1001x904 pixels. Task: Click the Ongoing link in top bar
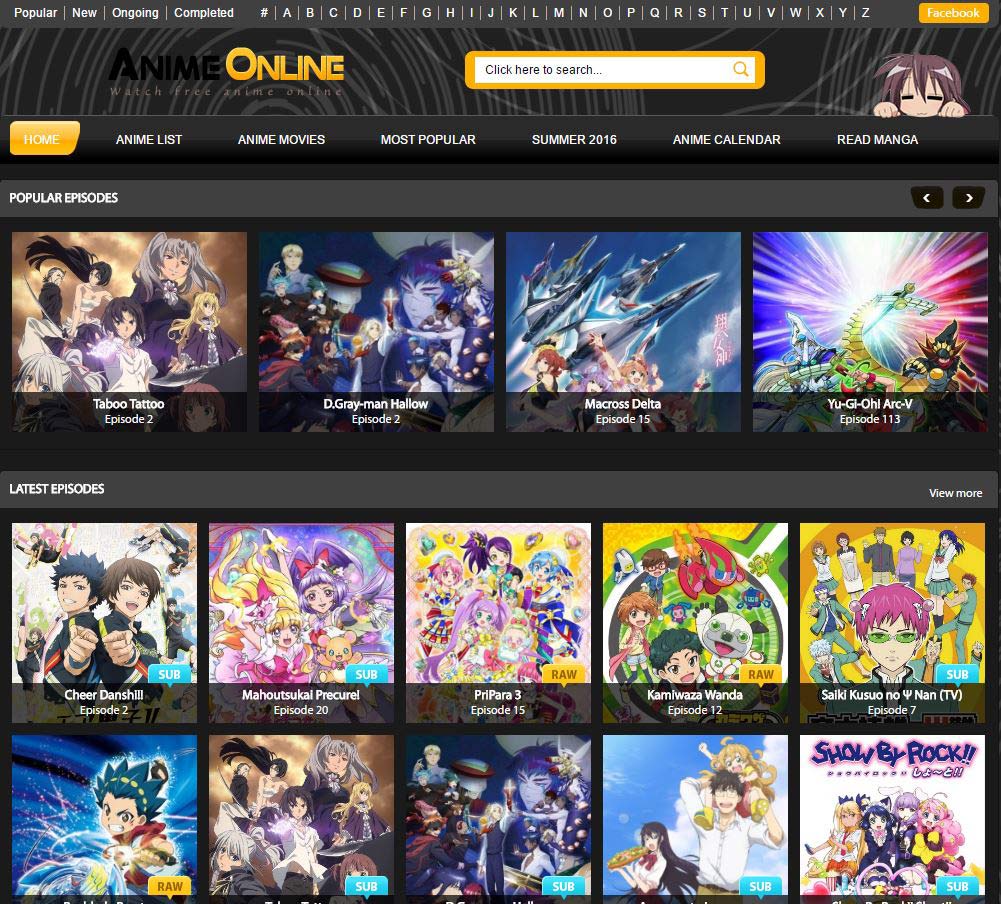click(x=135, y=13)
